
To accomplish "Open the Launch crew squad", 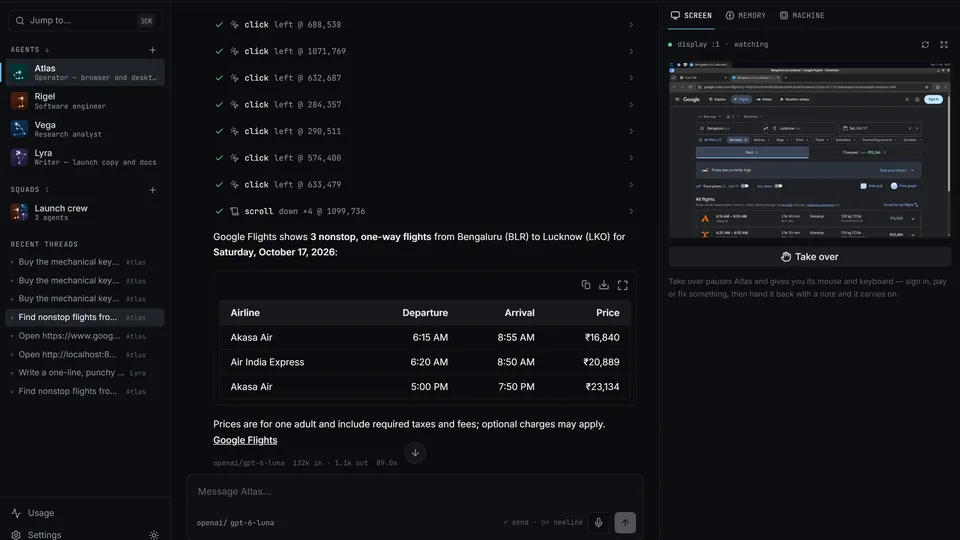I will pyautogui.click(x=84, y=212).
